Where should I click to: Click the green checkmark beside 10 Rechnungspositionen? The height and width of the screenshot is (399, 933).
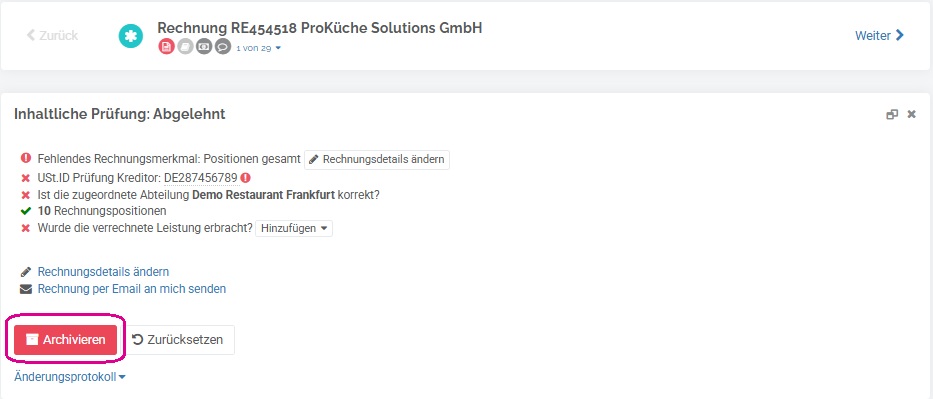pos(26,211)
